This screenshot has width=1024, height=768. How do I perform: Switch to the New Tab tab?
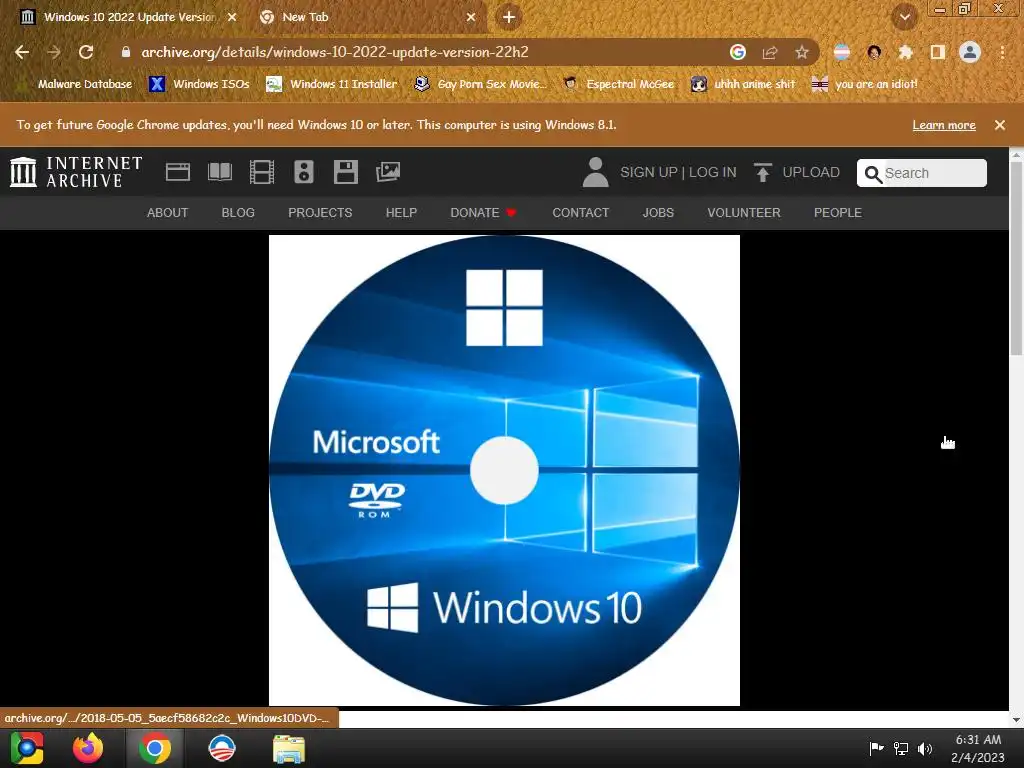pyautogui.click(x=364, y=18)
